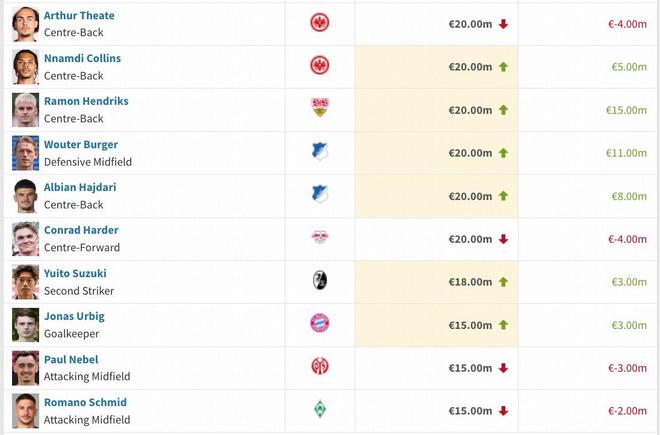The height and width of the screenshot is (435, 660).
Task: Click Paul Nebel's €15.00m market value
Action: pyautogui.click(x=470, y=368)
